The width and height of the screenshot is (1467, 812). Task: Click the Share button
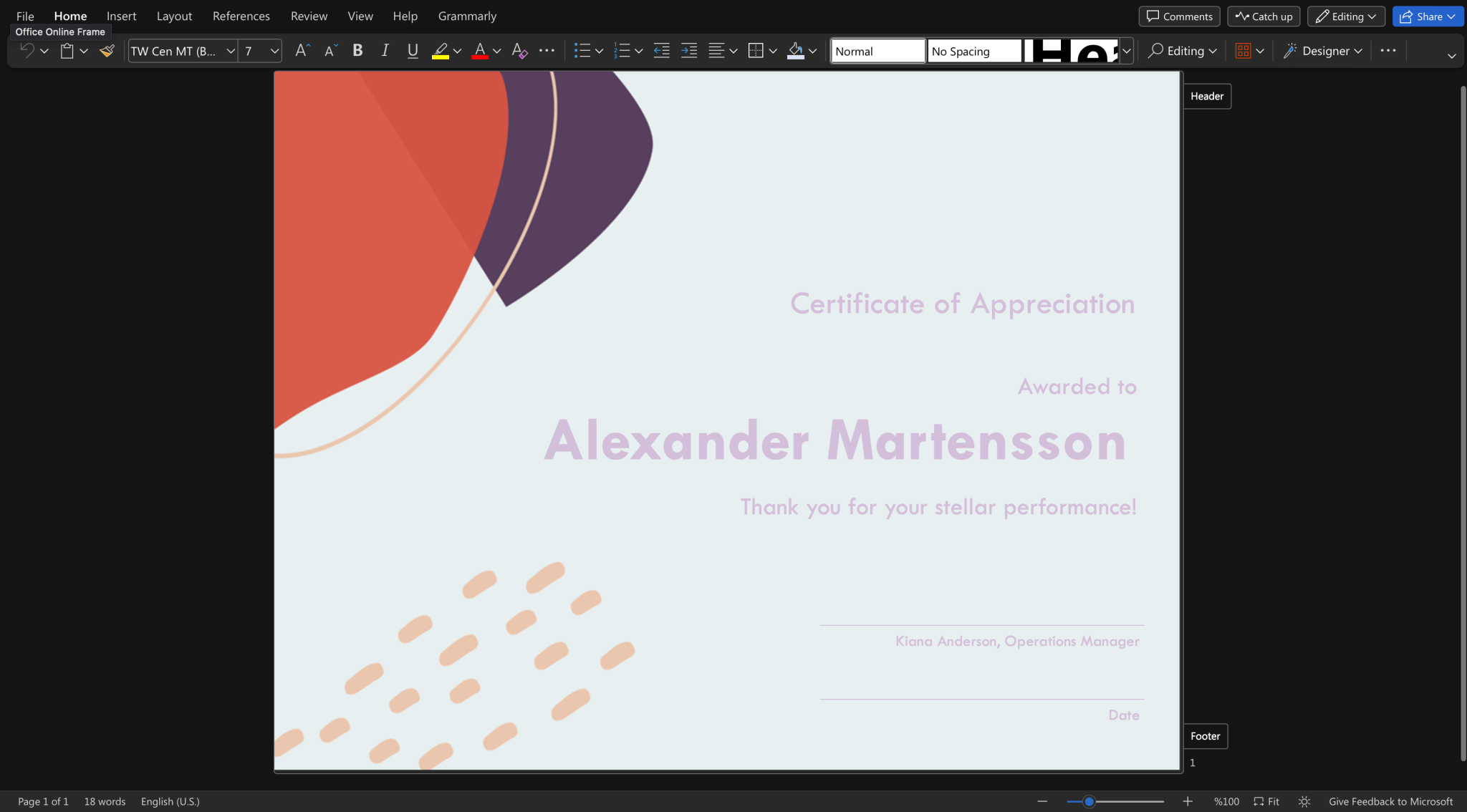pyautogui.click(x=1425, y=16)
